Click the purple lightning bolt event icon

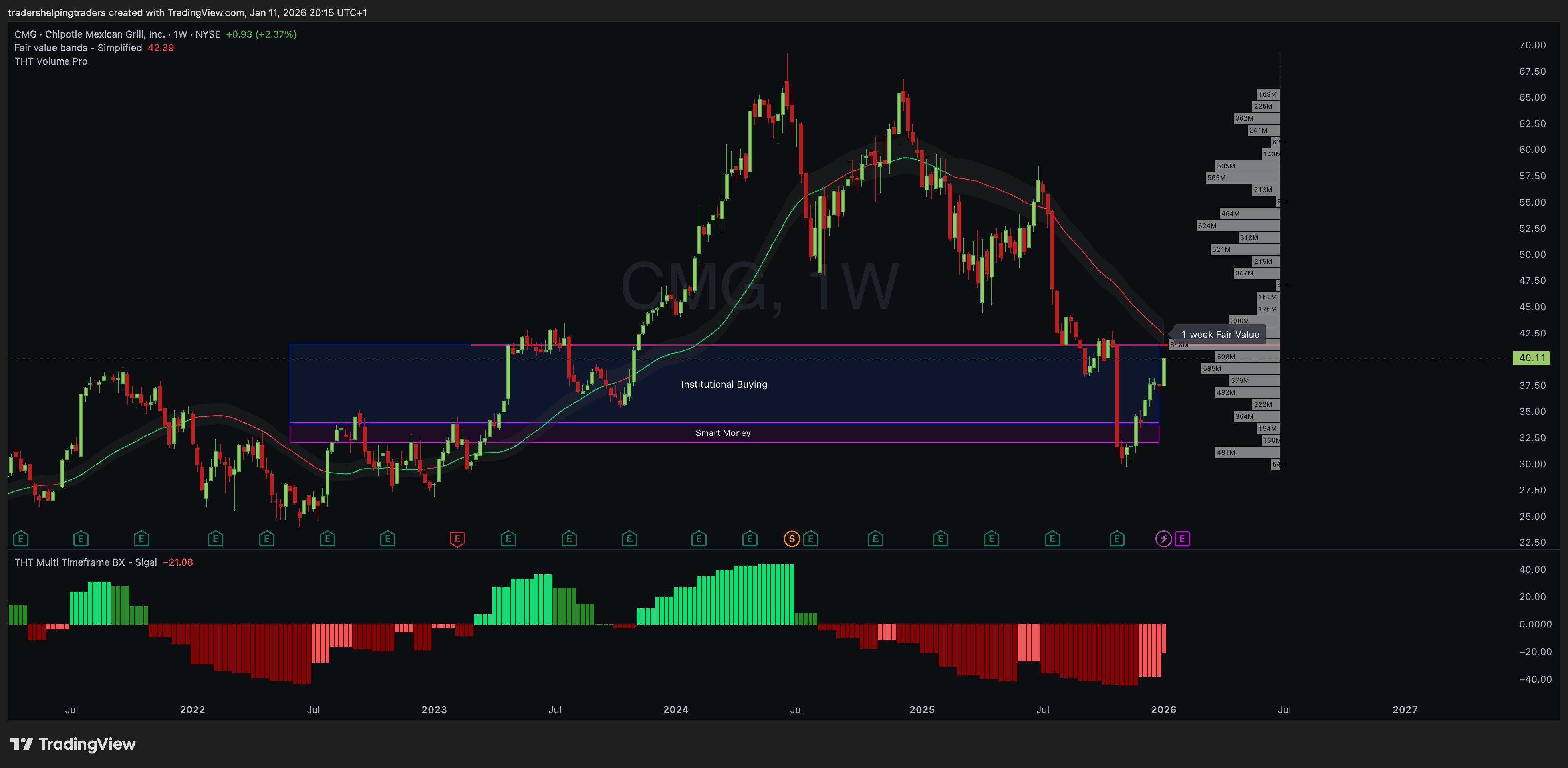[1163, 538]
